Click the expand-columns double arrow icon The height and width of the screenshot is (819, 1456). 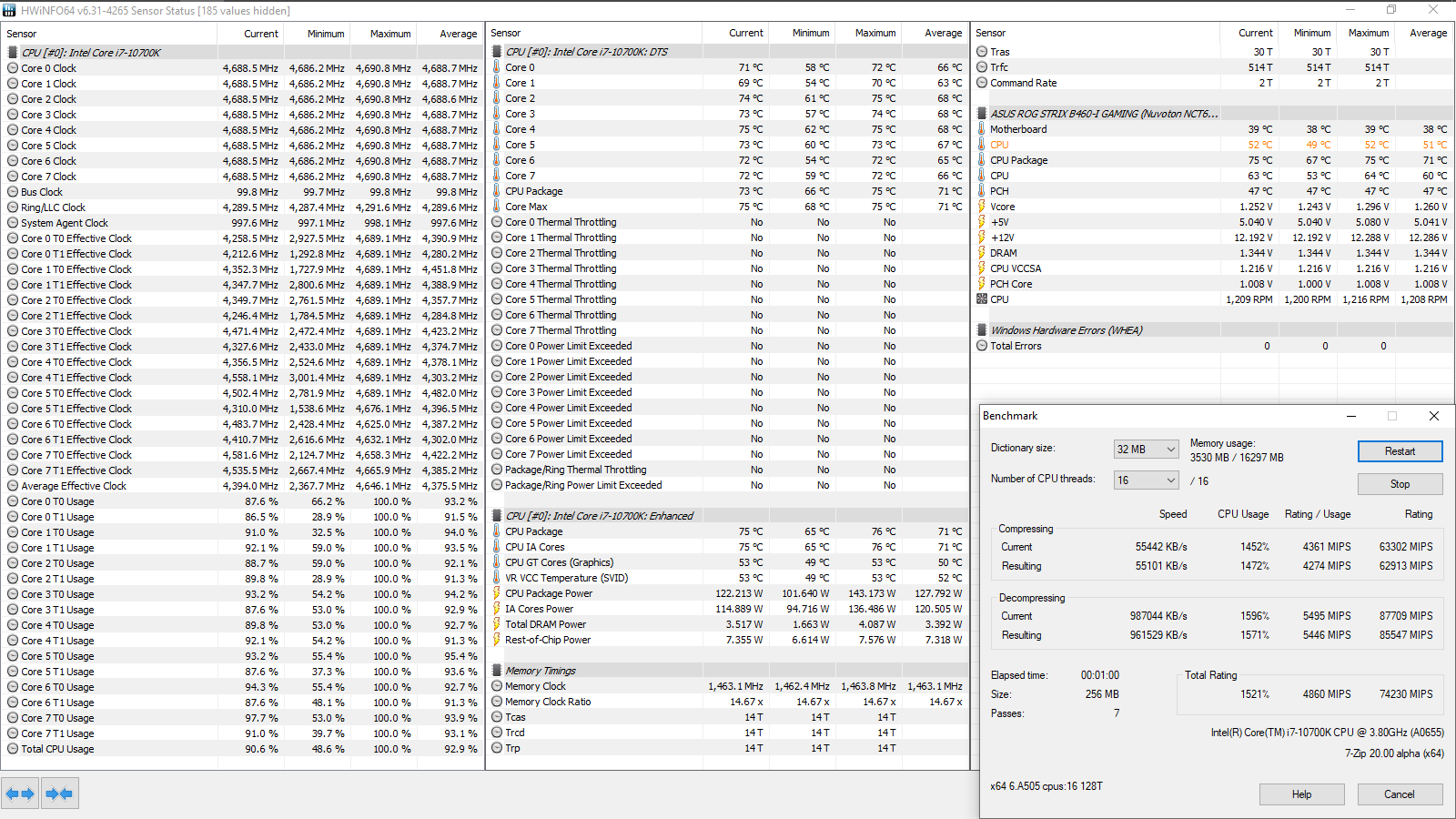pos(20,794)
